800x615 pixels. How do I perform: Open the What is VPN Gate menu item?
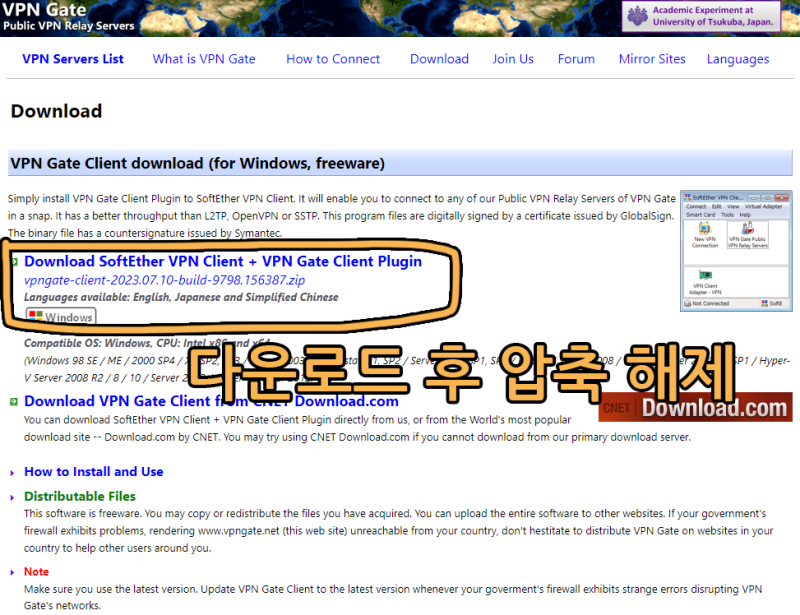204,59
